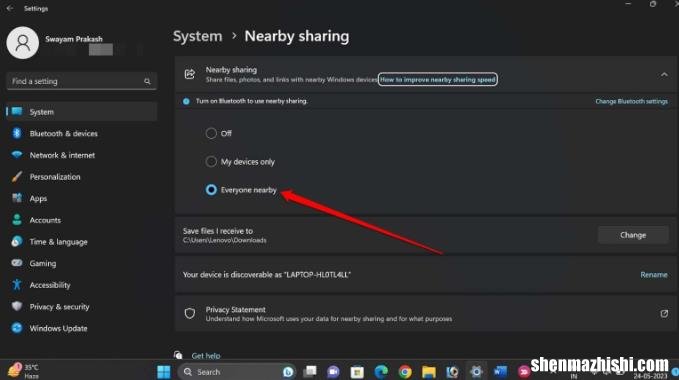Go to Time & language

81,242
